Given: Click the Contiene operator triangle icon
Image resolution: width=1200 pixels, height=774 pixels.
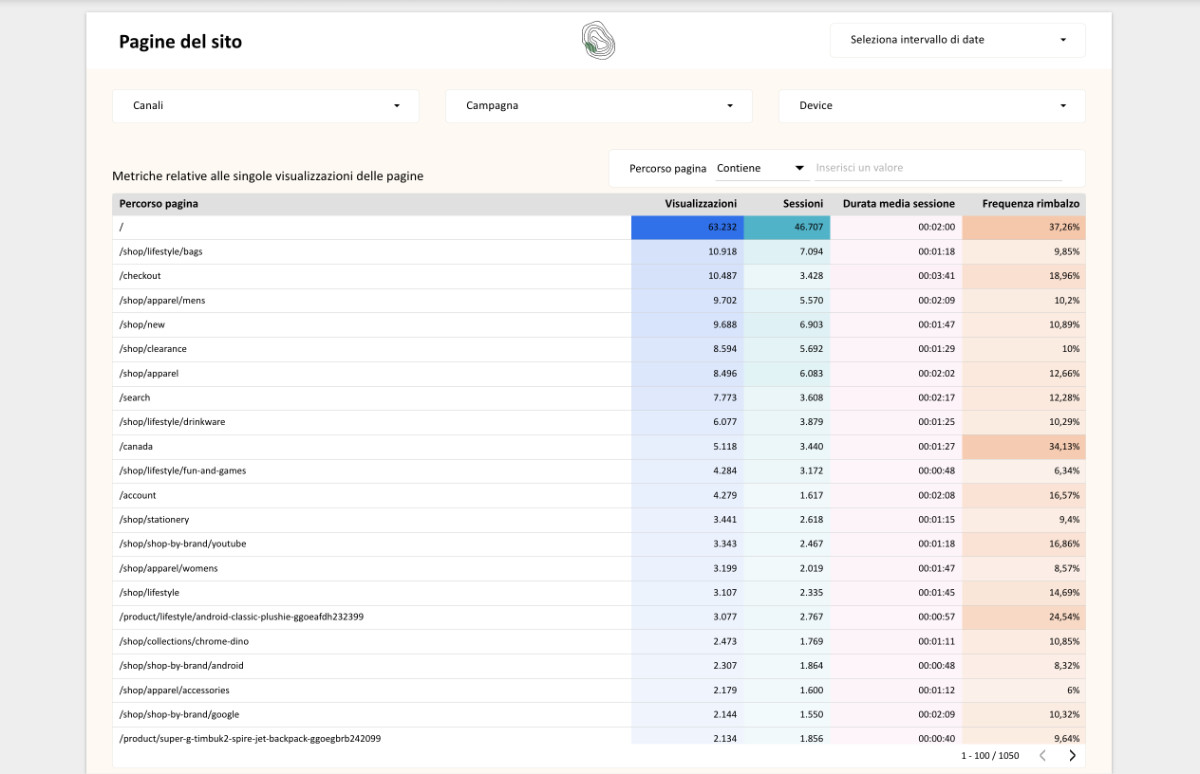Looking at the screenshot, I should tap(799, 168).
